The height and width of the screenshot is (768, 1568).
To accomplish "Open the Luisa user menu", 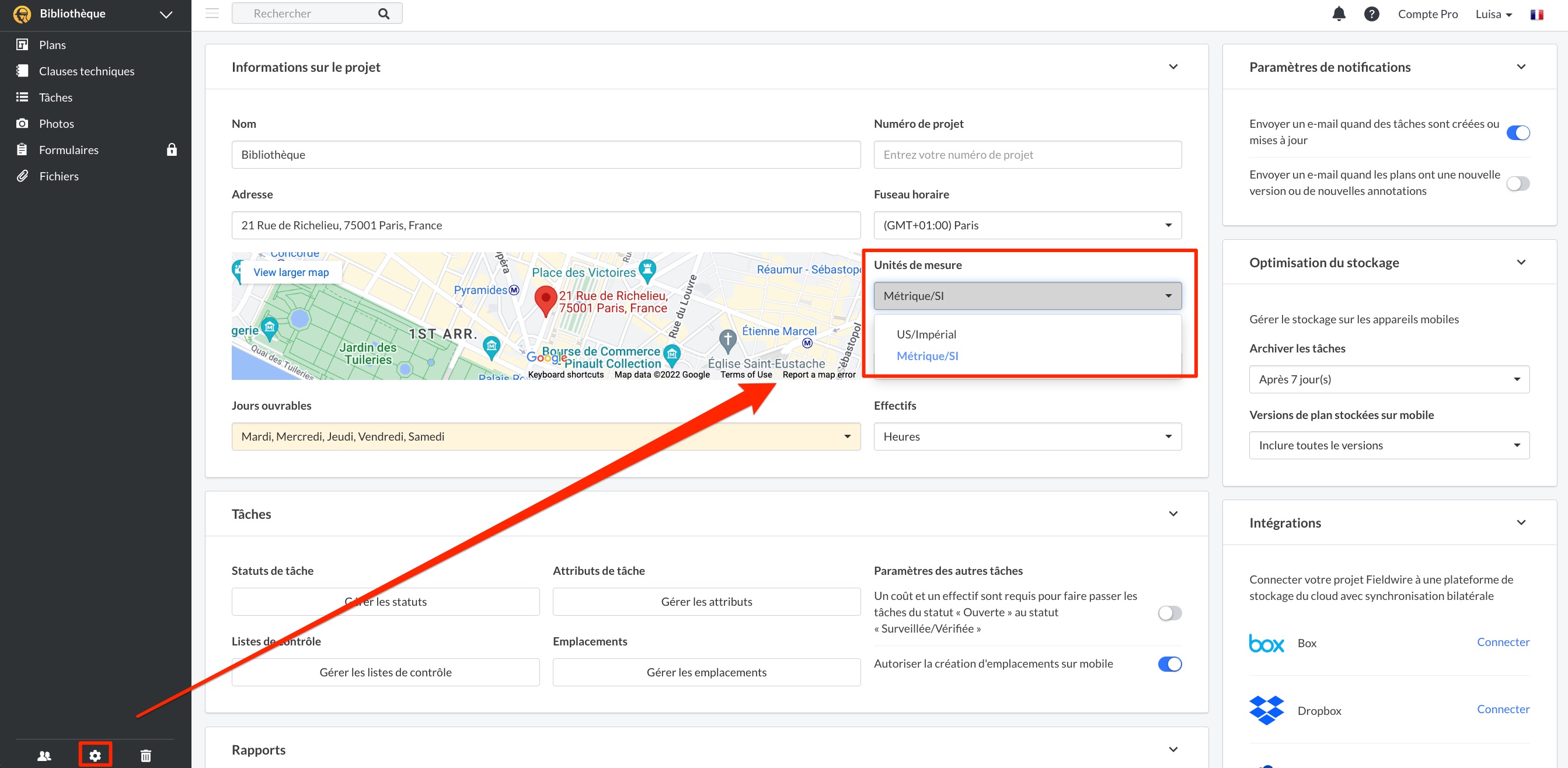I will coord(1494,13).
